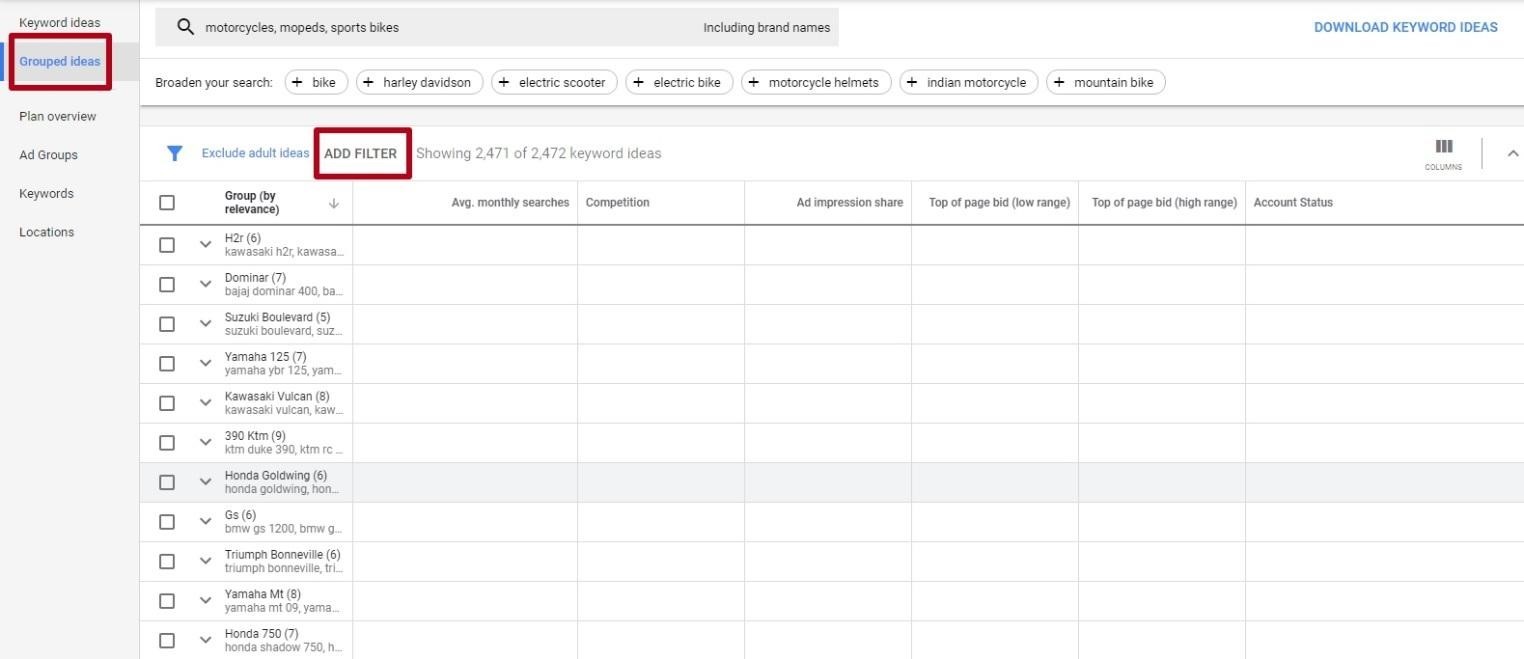The height and width of the screenshot is (659, 1524).
Task: Click 'Triumph Bonneville (6)' group name
Action: (x=282, y=554)
